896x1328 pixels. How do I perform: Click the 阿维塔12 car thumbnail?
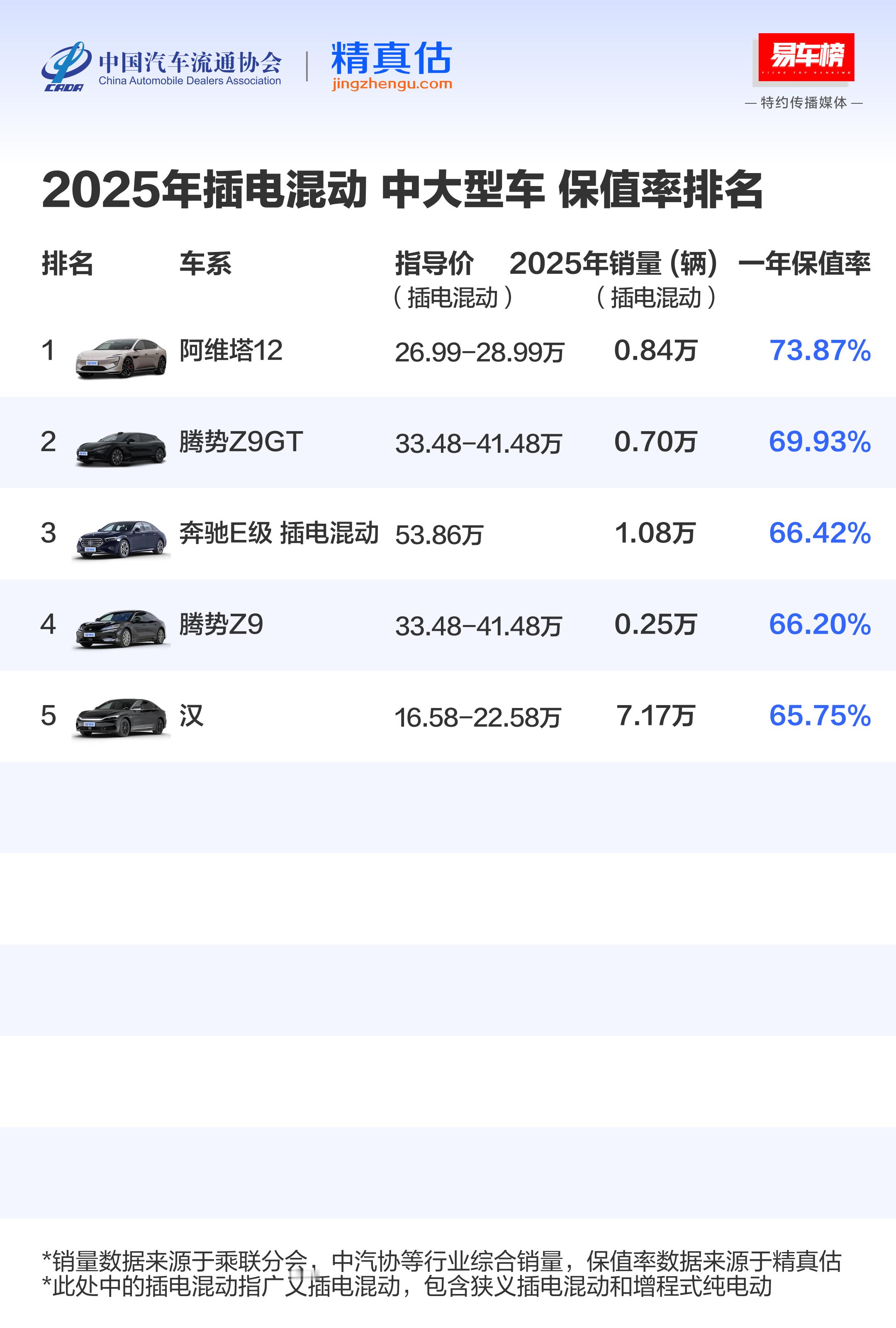coord(121,358)
